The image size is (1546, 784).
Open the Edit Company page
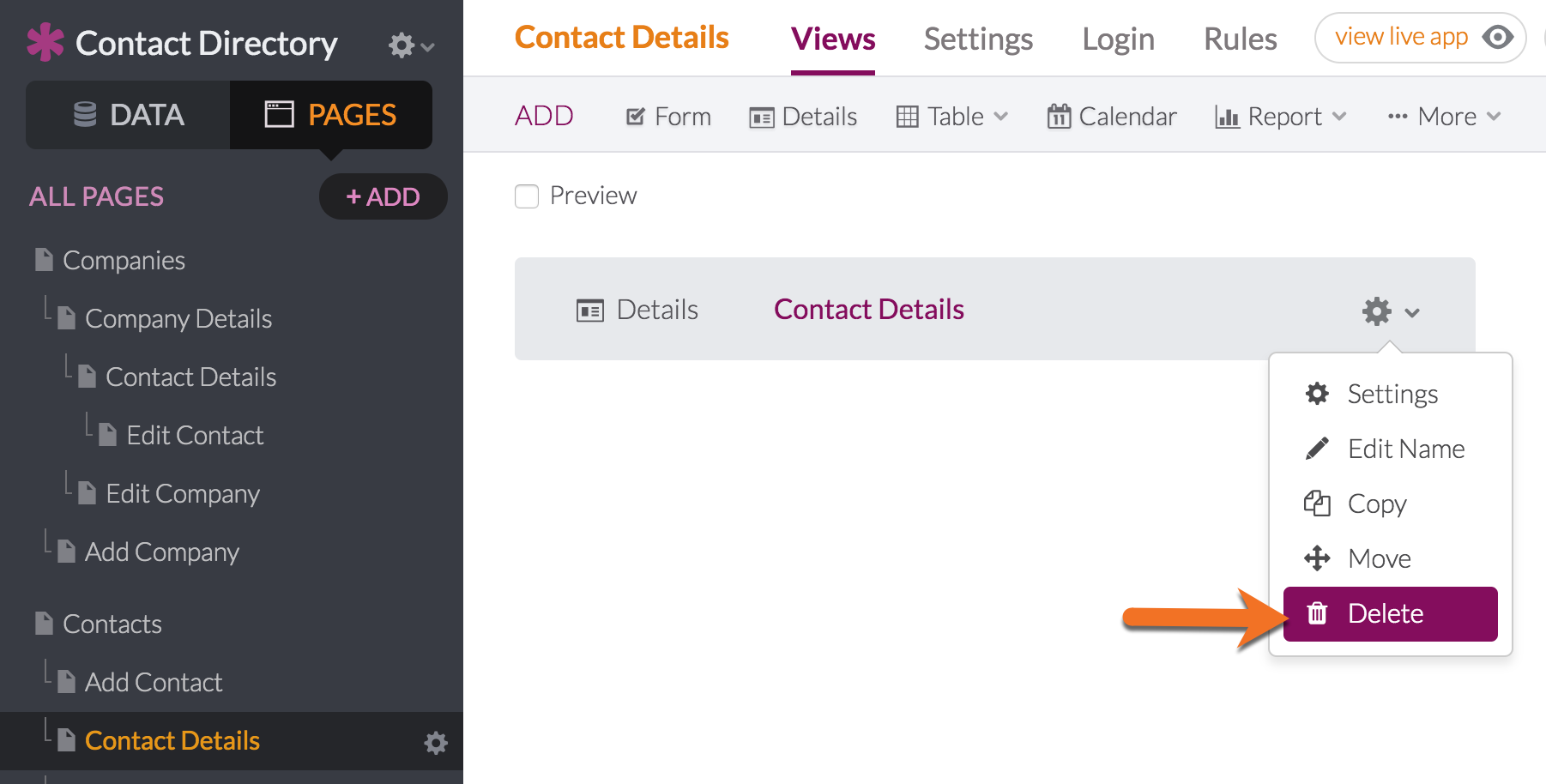[x=182, y=493]
